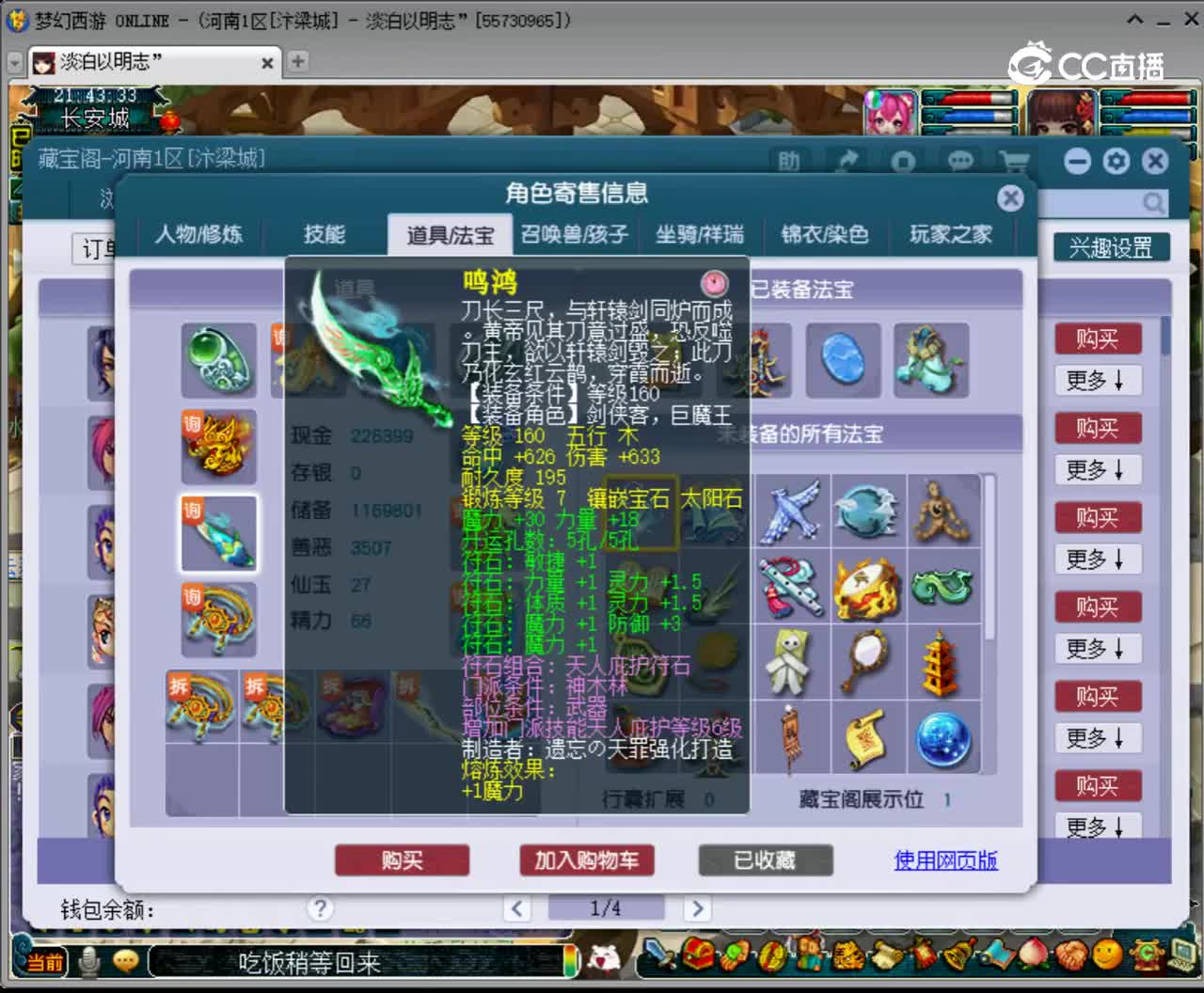The image size is (1204, 993).
Task: Open the treasure chest icon in bottom toolbar
Action: point(697,954)
